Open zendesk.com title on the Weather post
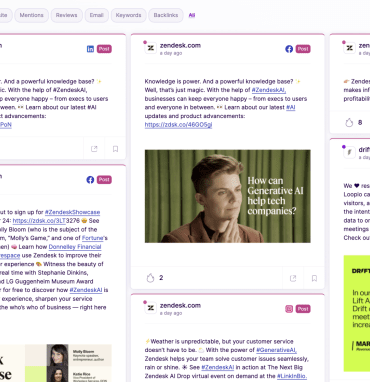Viewport: 370px width, 382px height. 180,305
